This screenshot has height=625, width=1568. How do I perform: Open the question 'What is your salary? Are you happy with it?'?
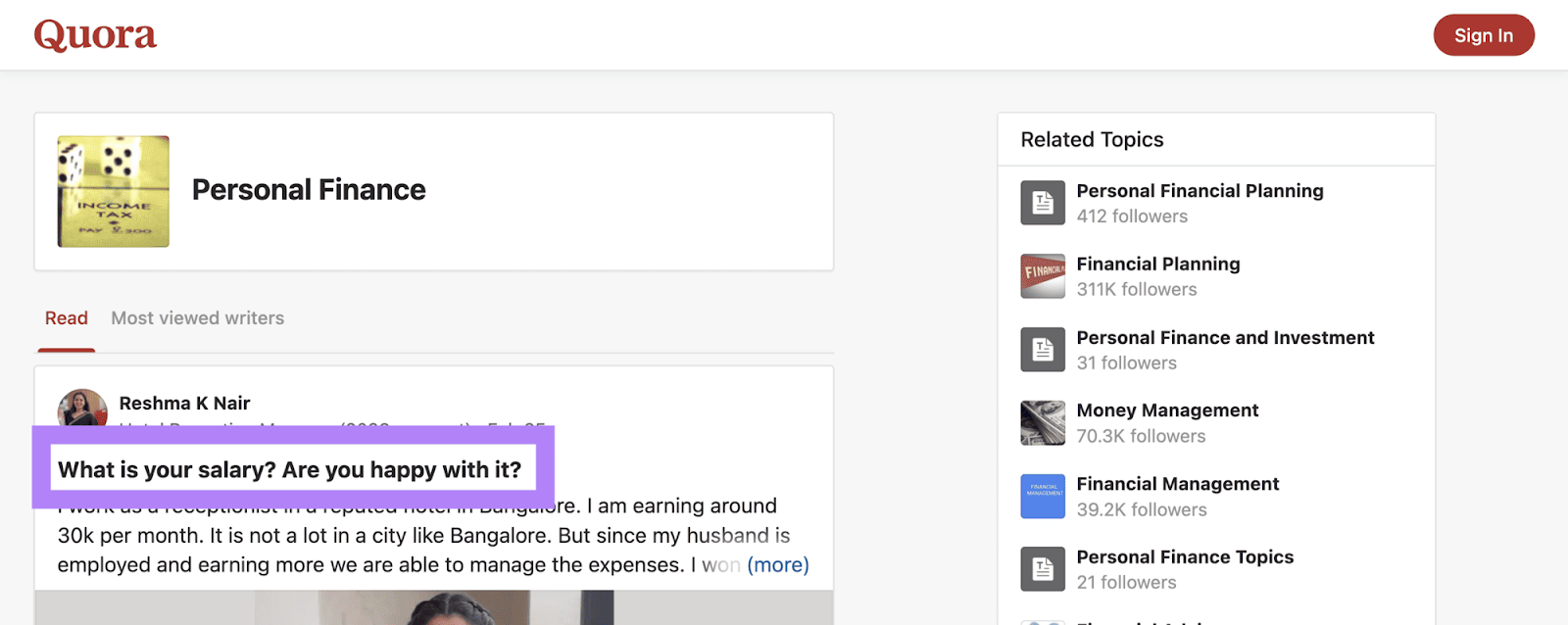coord(289,470)
